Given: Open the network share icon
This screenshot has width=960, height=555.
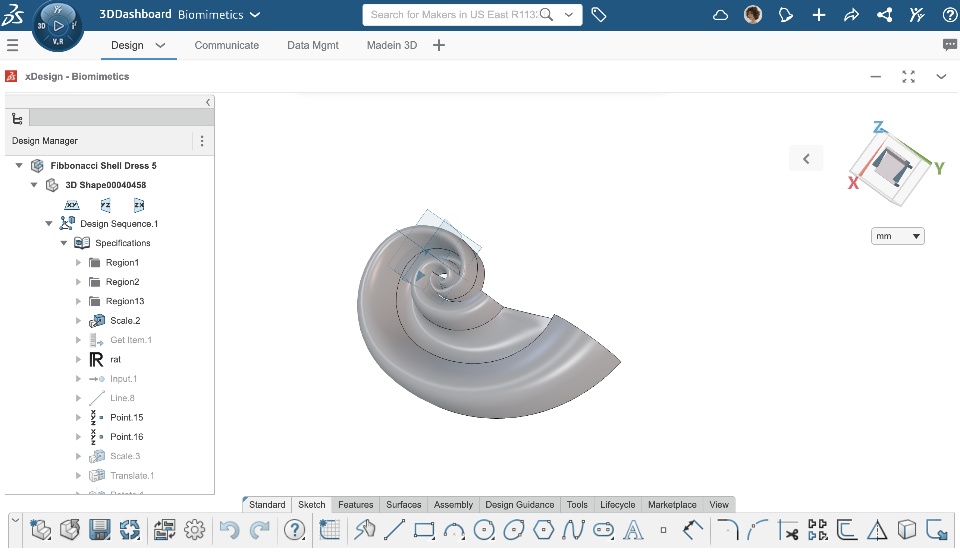Looking at the screenshot, I should [x=884, y=15].
